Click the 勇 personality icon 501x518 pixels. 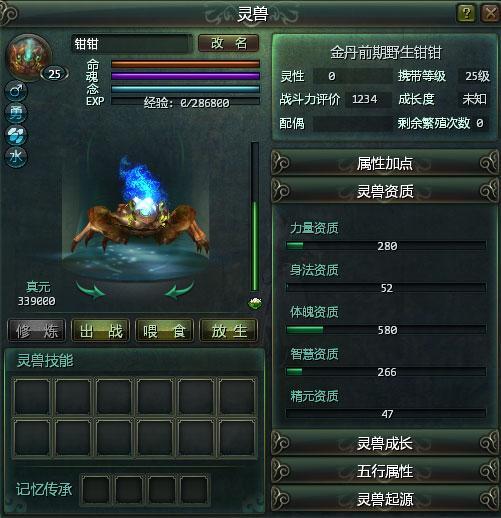pos(16,113)
